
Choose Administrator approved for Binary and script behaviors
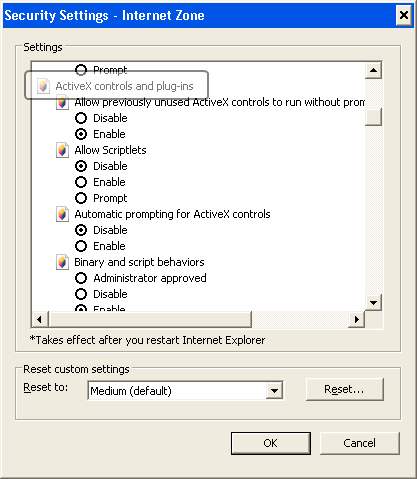(81, 278)
